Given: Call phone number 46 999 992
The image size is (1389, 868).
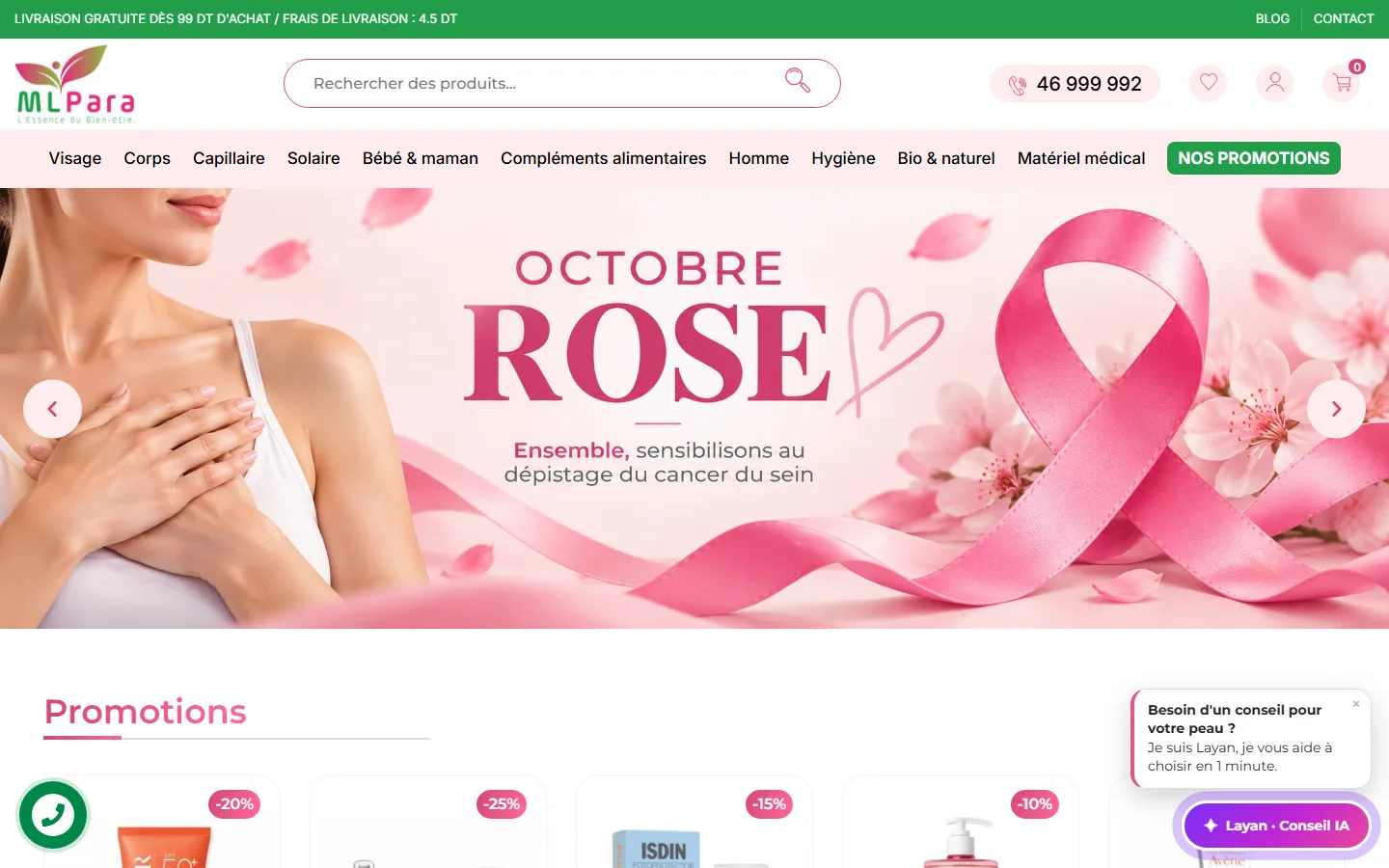Looking at the screenshot, I should (x=1075, y=84).
